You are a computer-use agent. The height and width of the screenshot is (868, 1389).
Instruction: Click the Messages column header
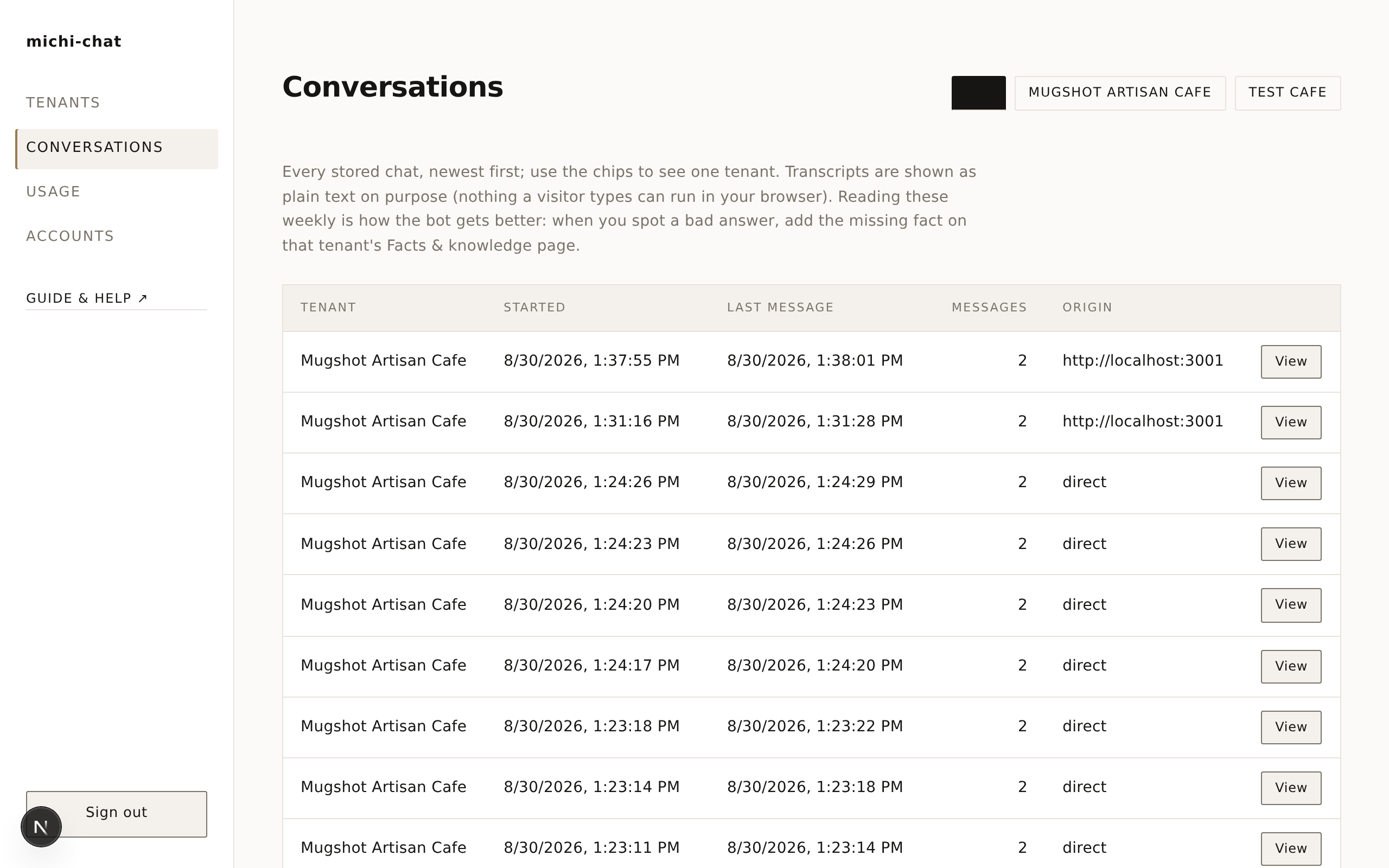click(989, 308)
